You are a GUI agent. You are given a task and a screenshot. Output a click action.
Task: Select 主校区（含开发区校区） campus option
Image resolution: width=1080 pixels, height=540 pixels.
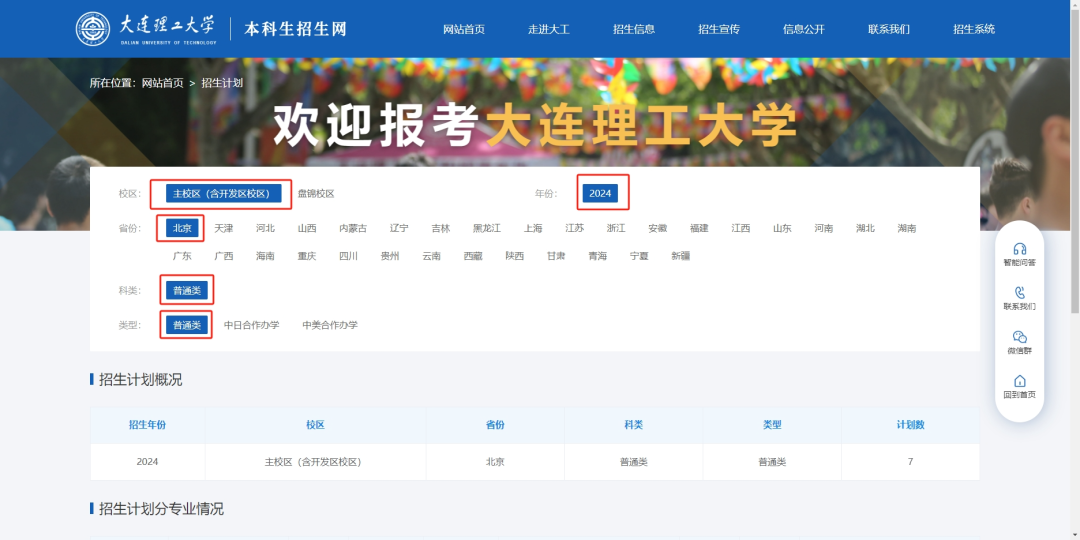point(223,194)
